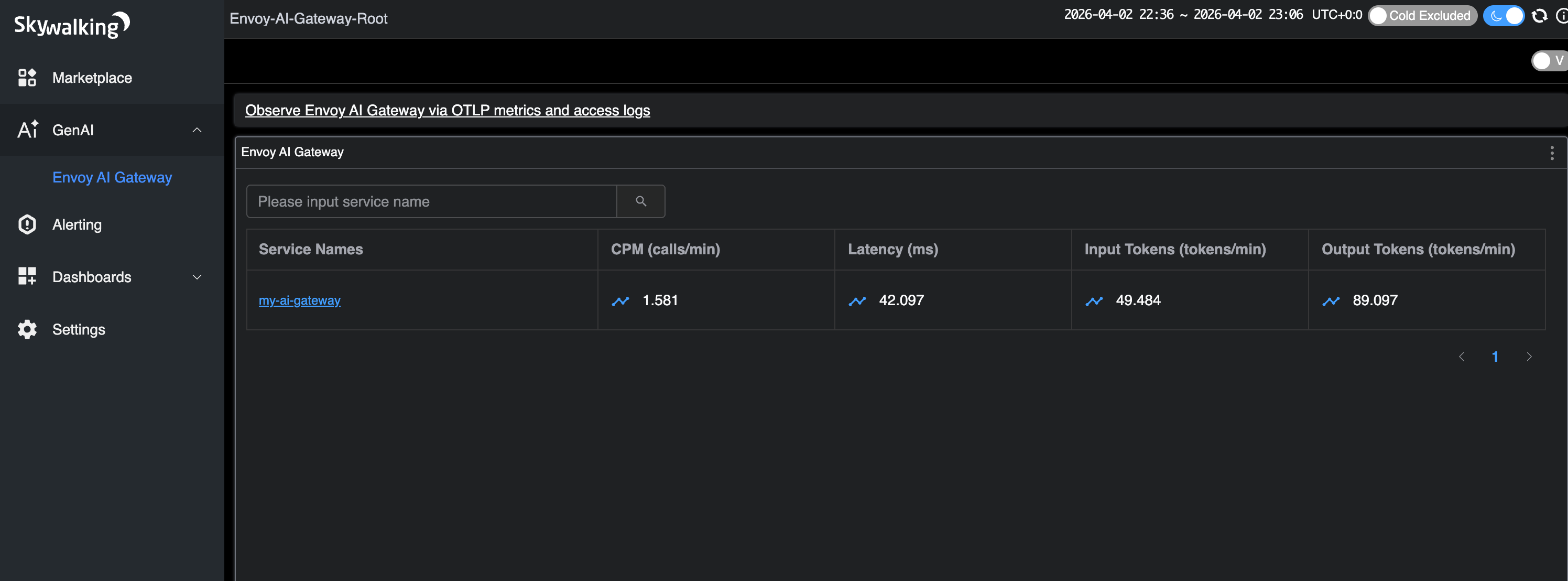
Task: Expand the Dashboards menu chevron
Action: click(x=197, y=277)
